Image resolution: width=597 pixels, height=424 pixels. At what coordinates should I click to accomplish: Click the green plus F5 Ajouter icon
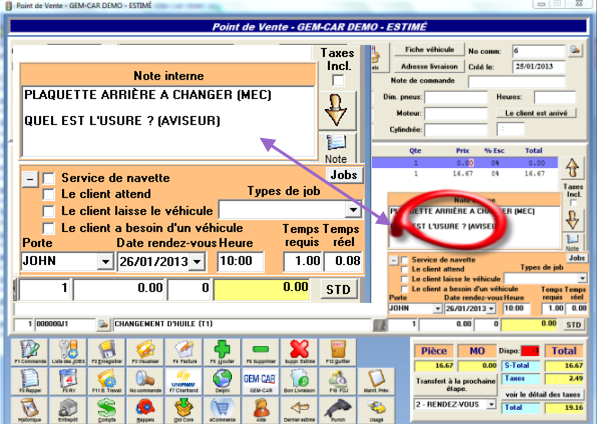[222, 352]
